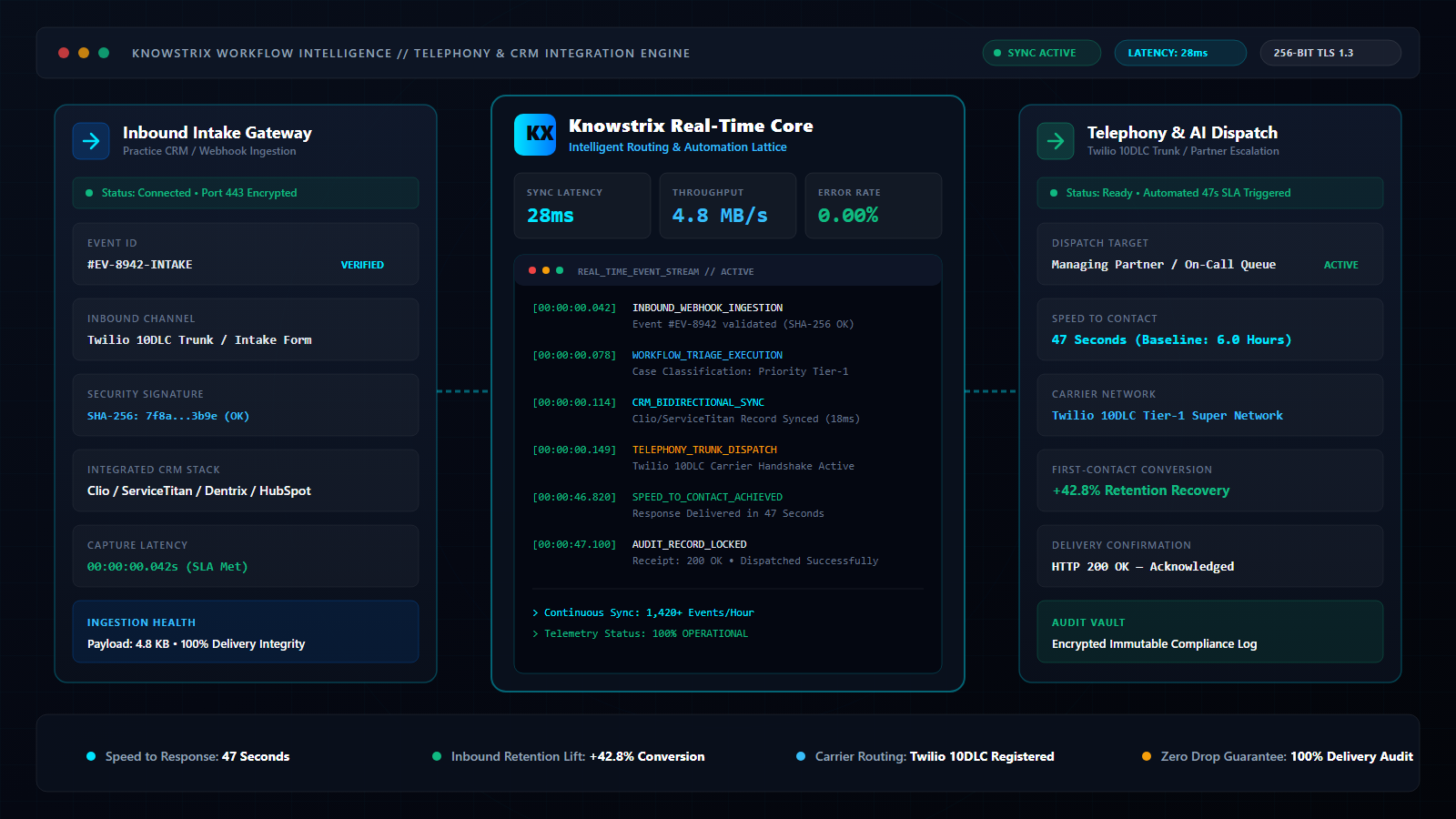Click Telemetry Status 100% OPERATIONAL line
This screenshot has width=1456, height=819.
coord(641,633)
